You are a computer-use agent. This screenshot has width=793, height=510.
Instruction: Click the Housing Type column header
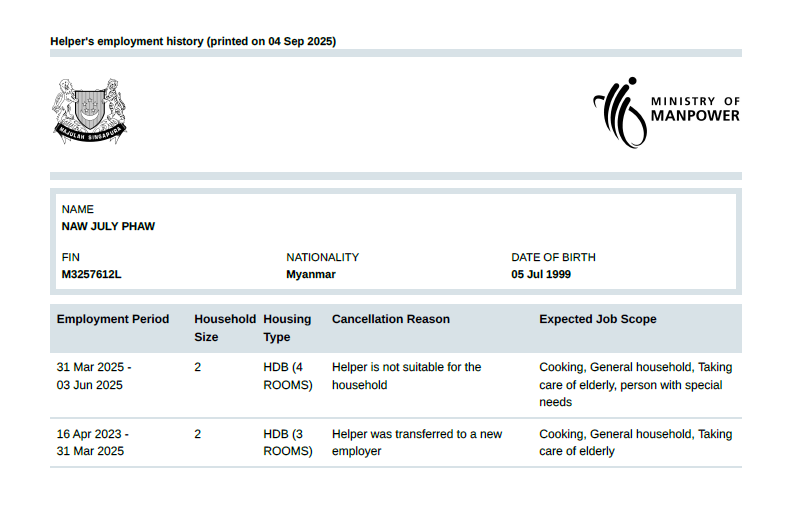point(287,328)
